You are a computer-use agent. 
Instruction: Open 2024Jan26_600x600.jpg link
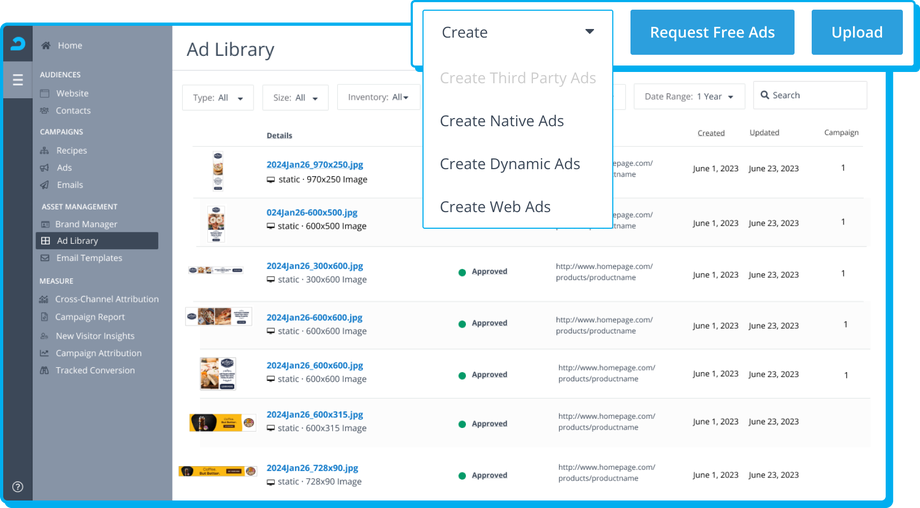(x=314, y=365)
